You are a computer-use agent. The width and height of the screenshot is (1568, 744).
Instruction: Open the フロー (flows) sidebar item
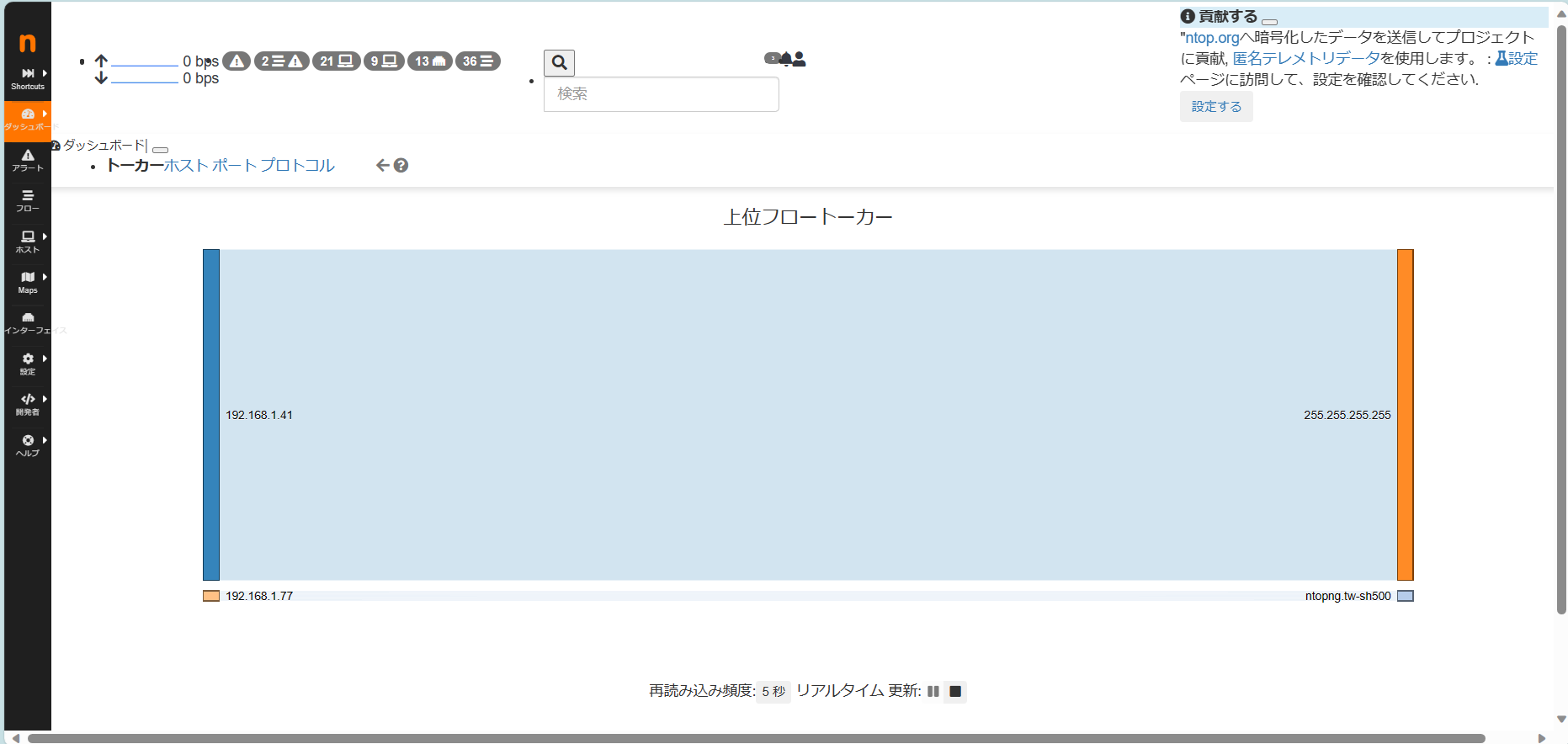(28, 200)
